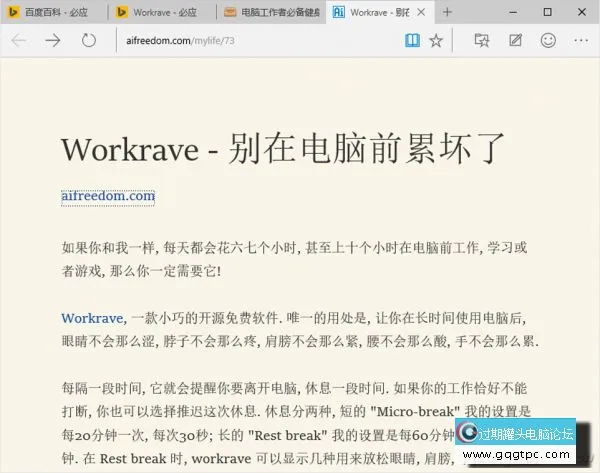Refresh the current page
Viewport: 600px width, 473px height.
point(89,40)
